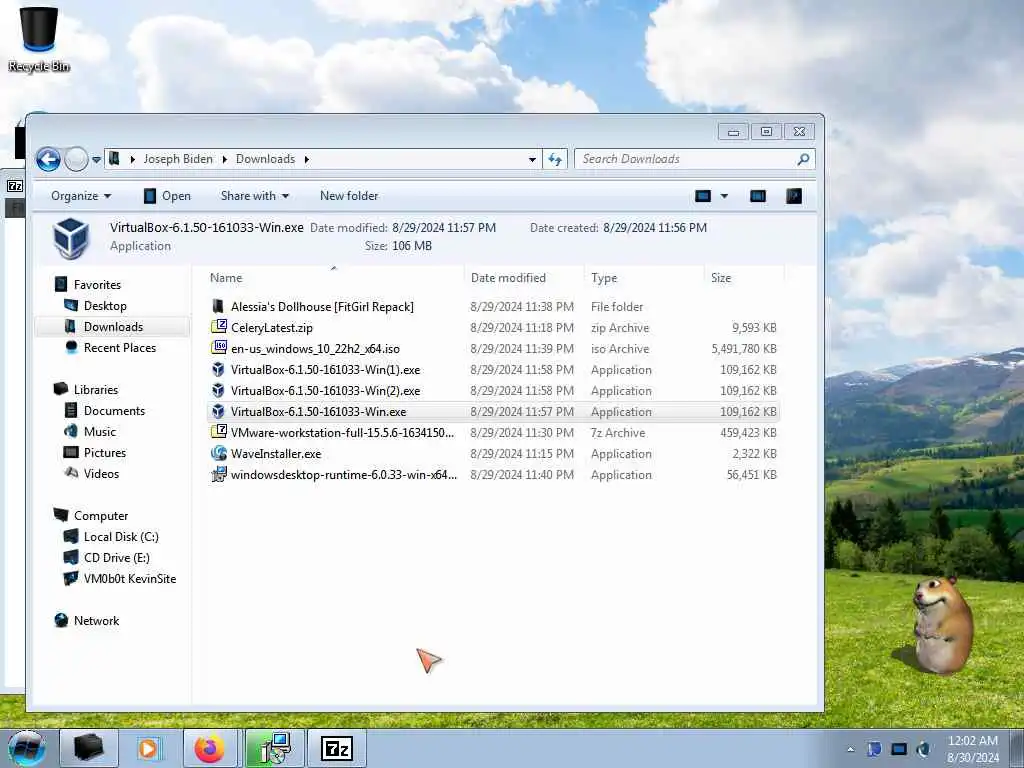Select Downloads in navigation pane
Viewport: 1024px width, 768px height.
click(113, 327)
